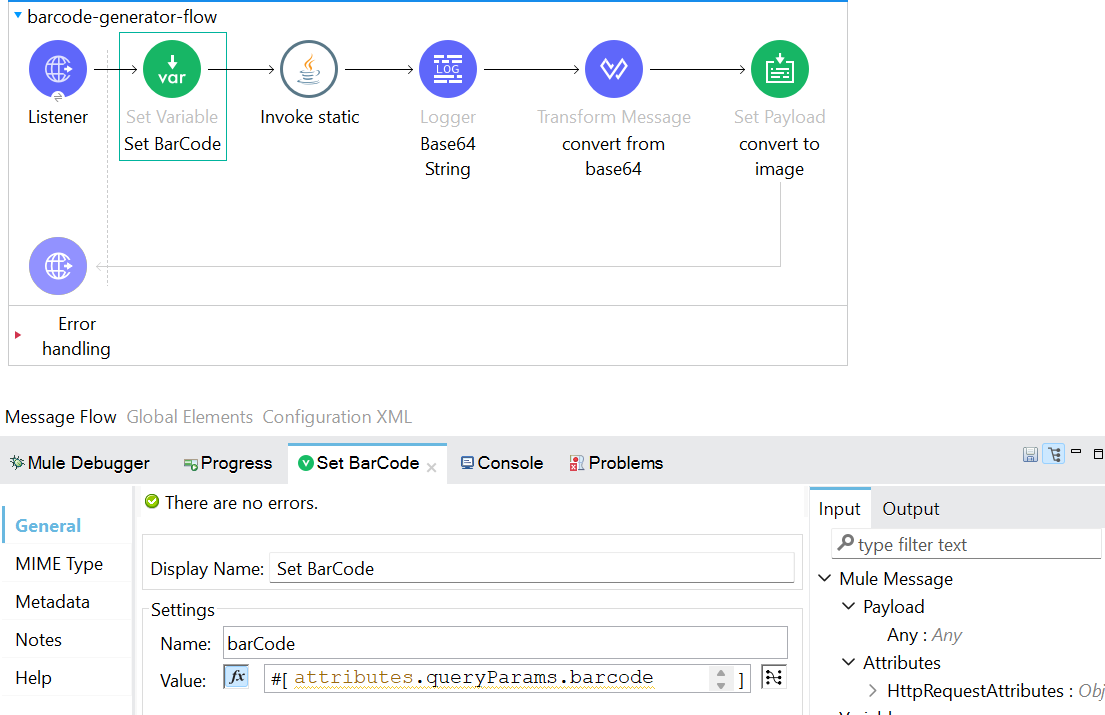Viewport: 1105px width, 715px height.
Task: Click the up stepper arrow on Value field
Action: click(721, 672)
